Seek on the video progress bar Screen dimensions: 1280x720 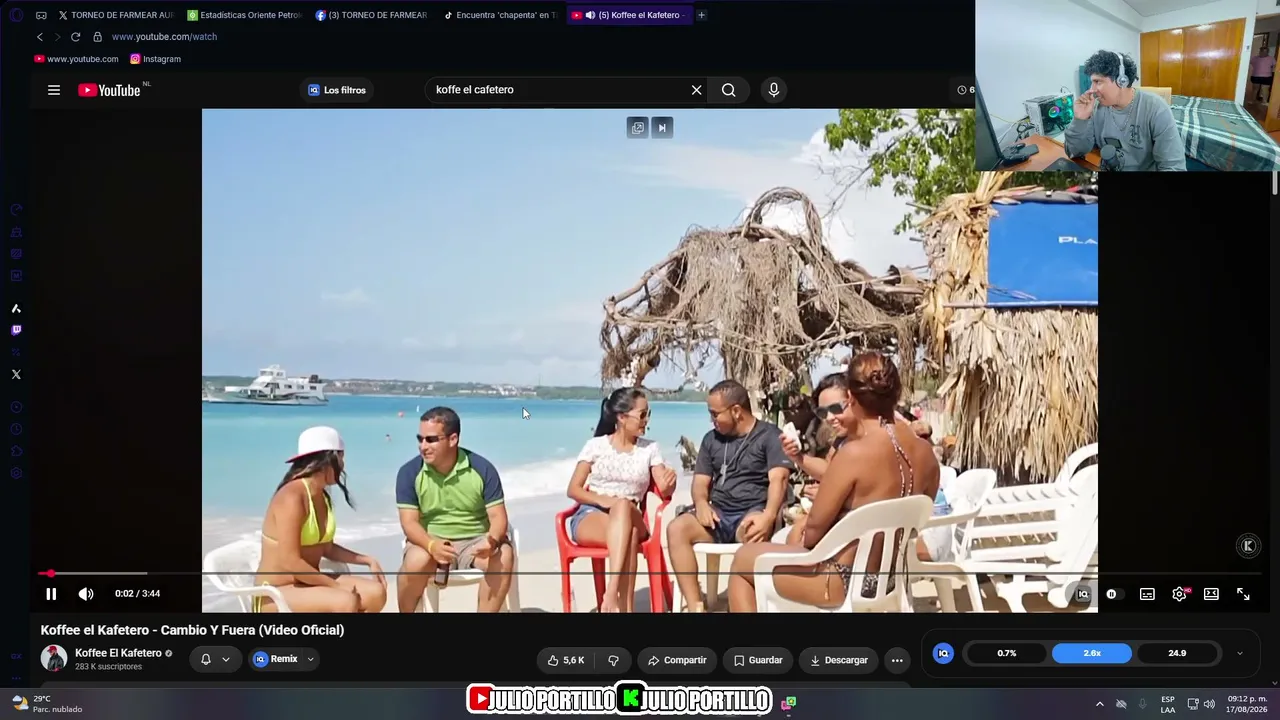650,573
